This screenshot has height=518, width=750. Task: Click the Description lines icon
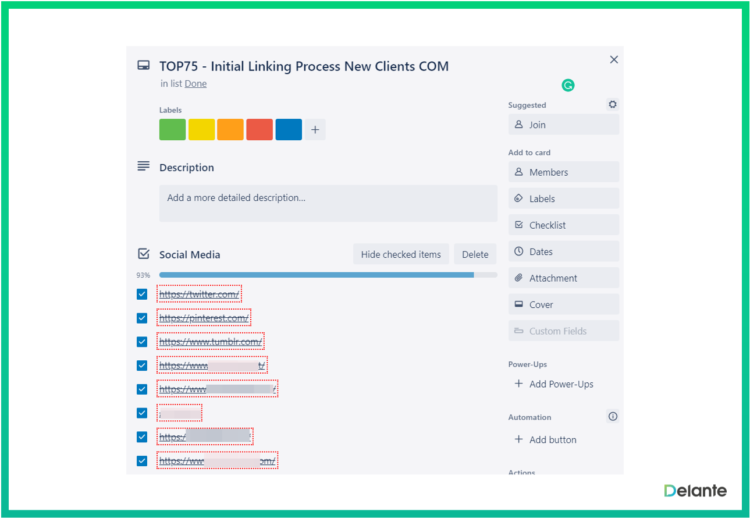tap(143, 166)
